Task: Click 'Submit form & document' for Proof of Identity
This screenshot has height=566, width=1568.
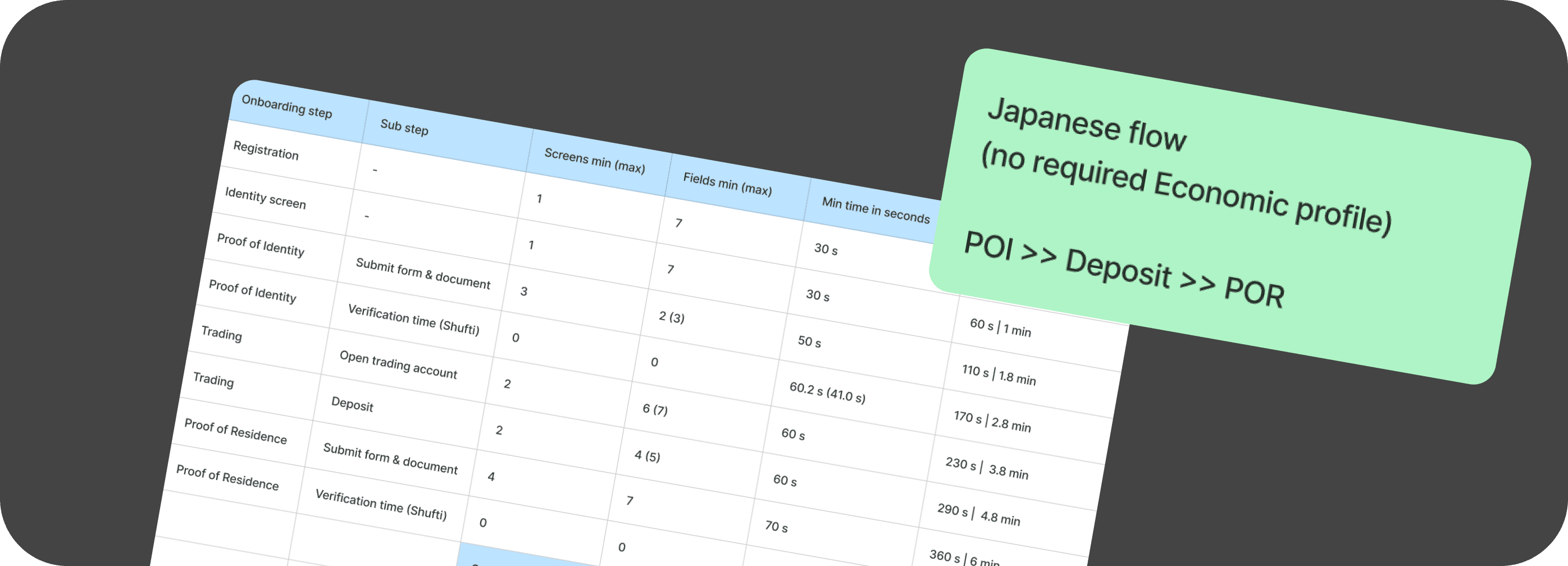Action: tap(423, 273)
